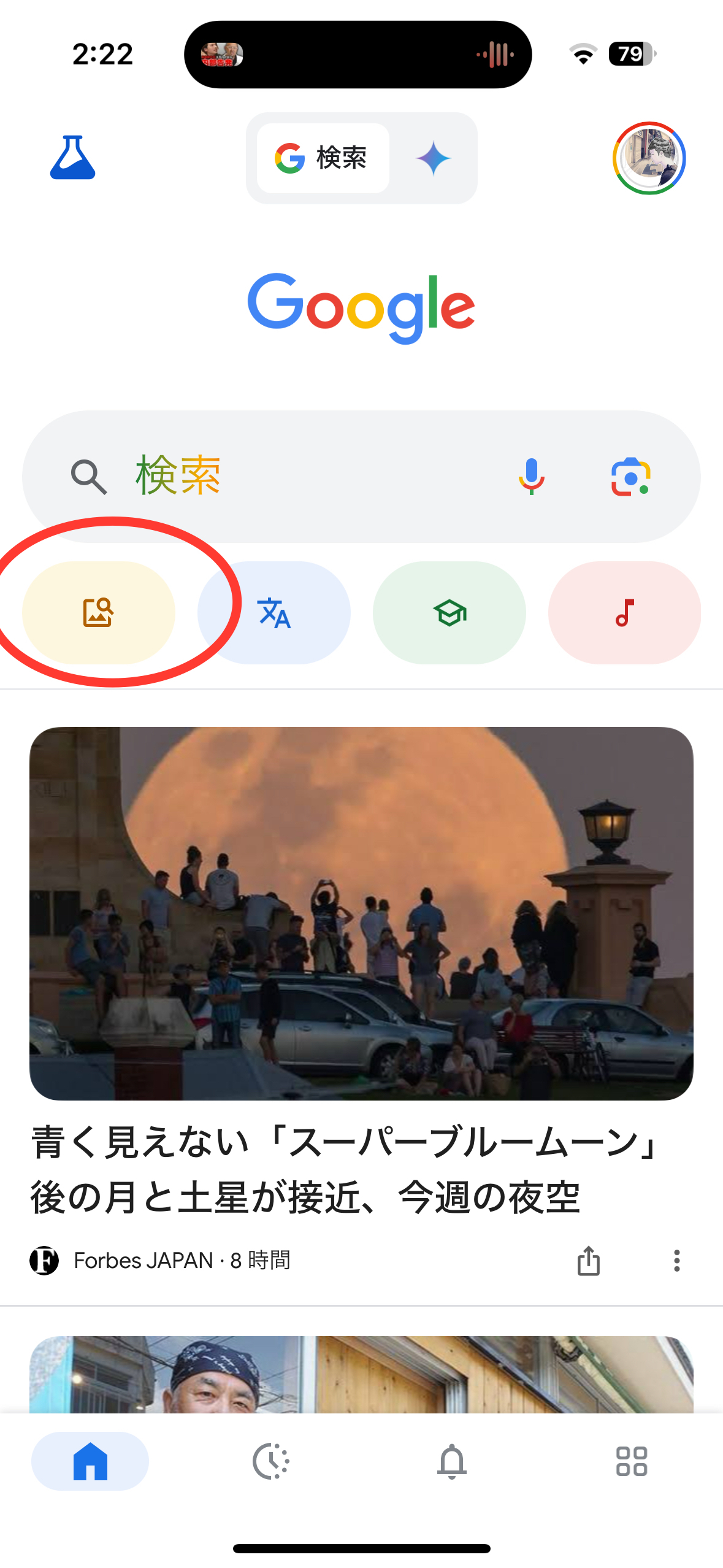Share the Forbes JAPAN article
The width and height of the screenshot is (723, 1568).
coord(589,1261)
